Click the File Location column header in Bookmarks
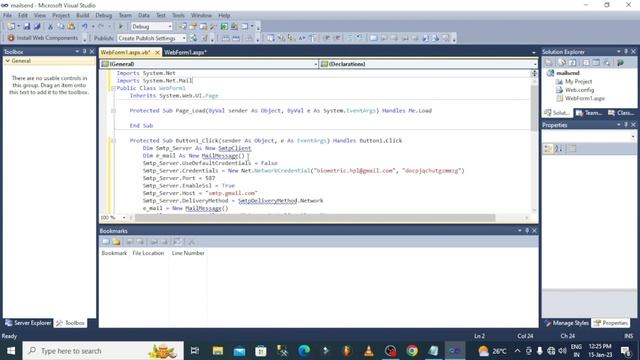The width and height of the screenshot is (640, 360). coord(148,253)
